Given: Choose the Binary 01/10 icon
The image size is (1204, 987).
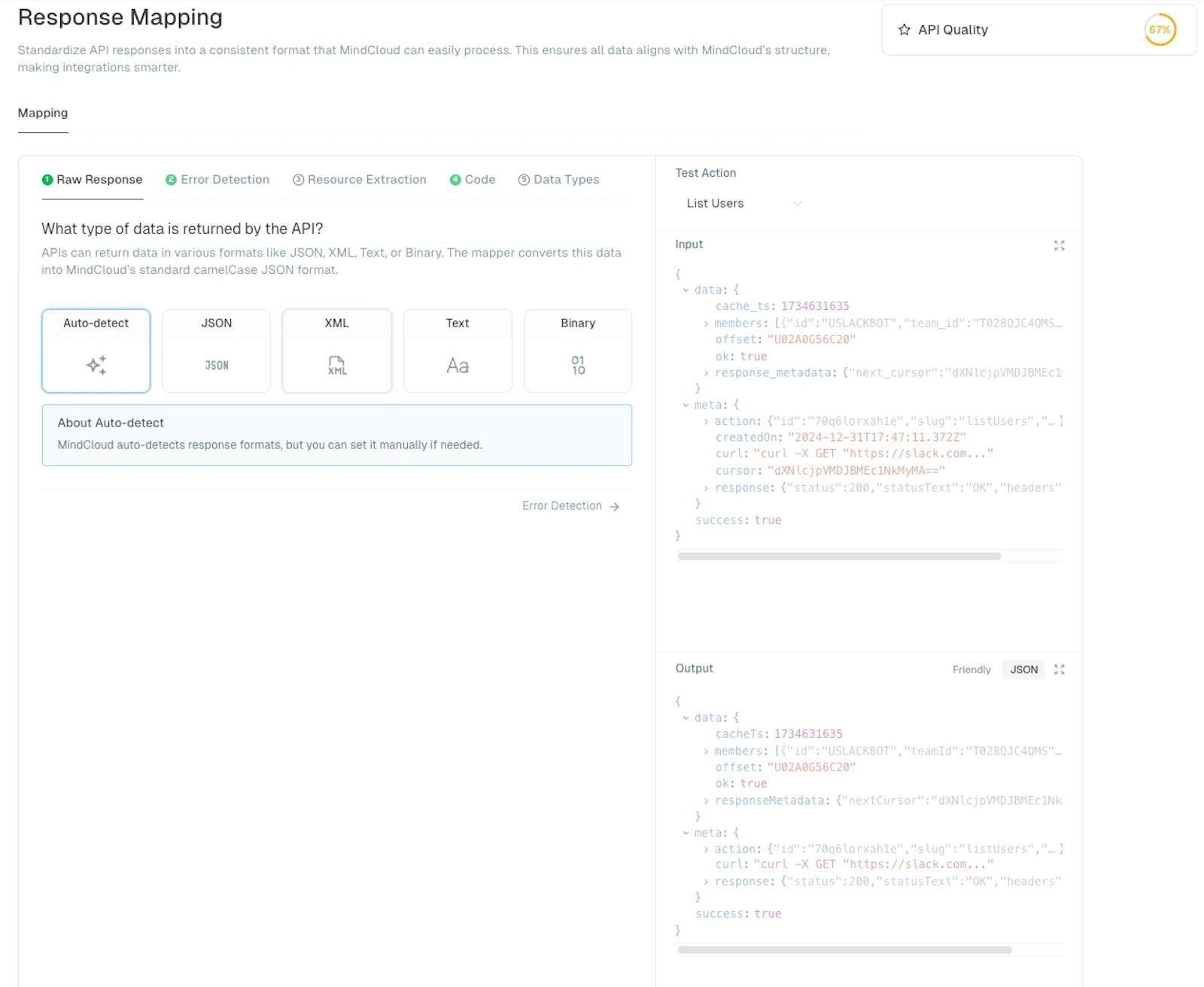Looking at the screenshot, I should point(578,366).
